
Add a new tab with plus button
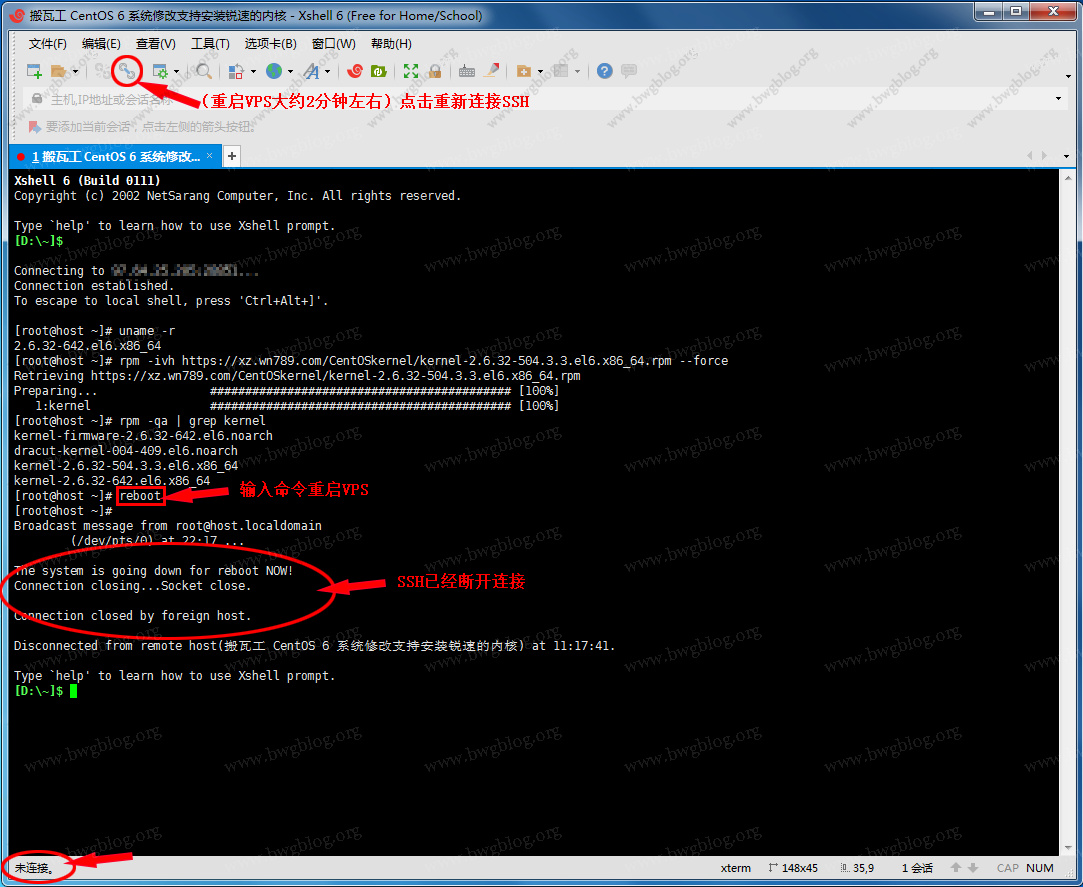(x=232, y=156)
